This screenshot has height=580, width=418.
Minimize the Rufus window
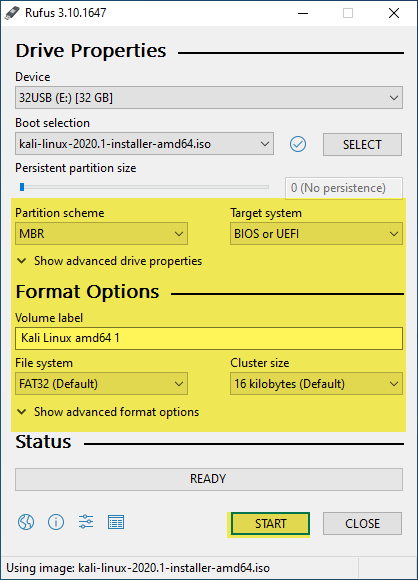coord(303,13)
